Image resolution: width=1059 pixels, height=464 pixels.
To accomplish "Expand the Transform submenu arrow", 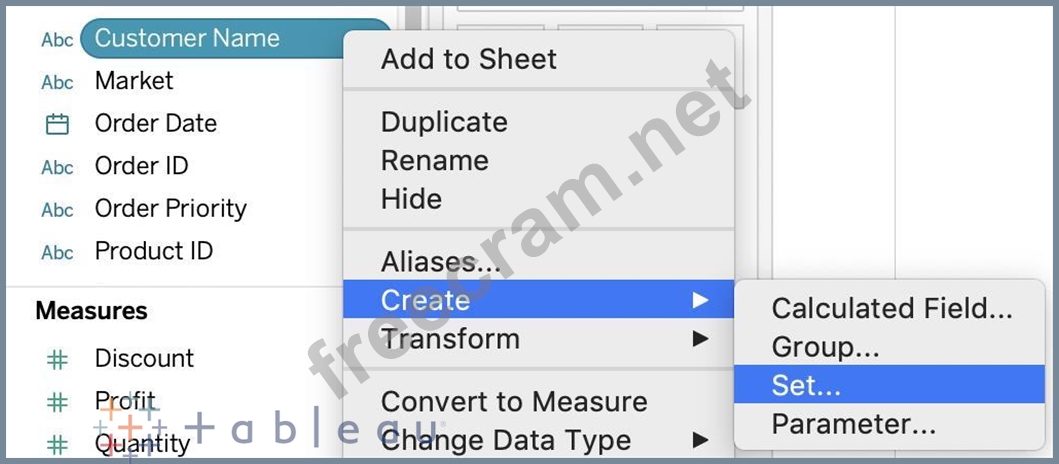I will (700, 339).
